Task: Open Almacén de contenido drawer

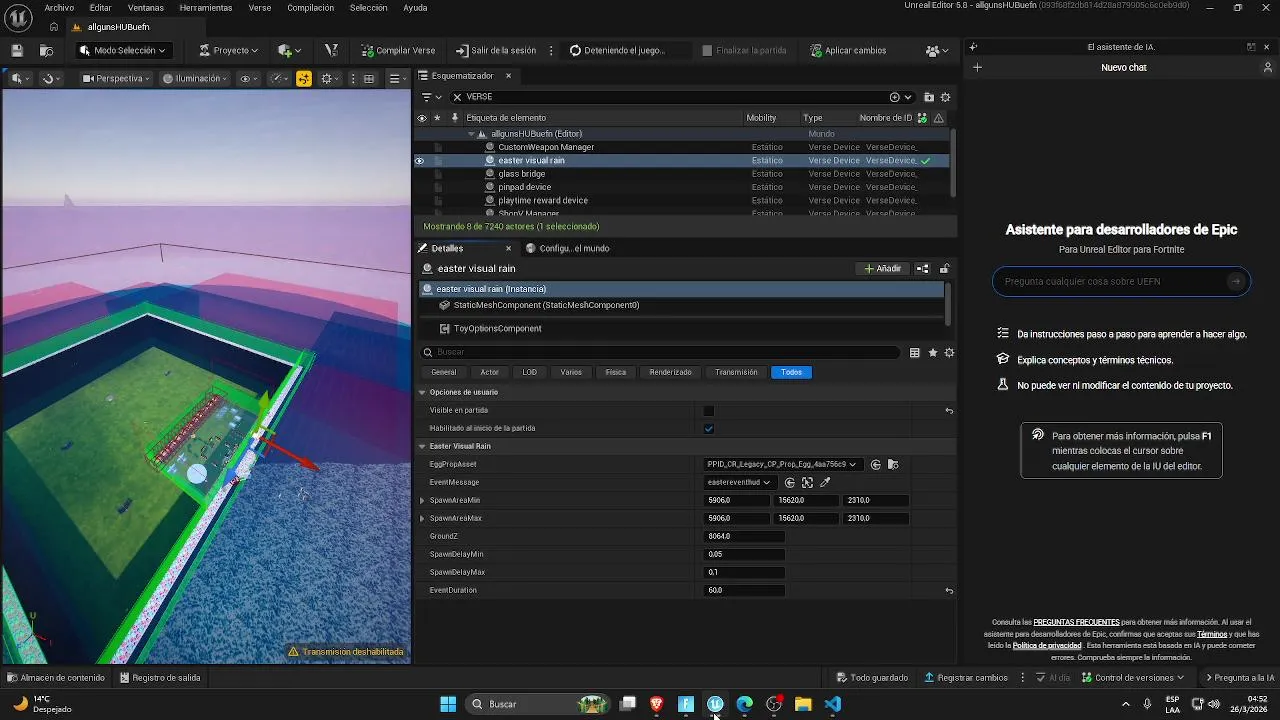Action: pos(56,677)
